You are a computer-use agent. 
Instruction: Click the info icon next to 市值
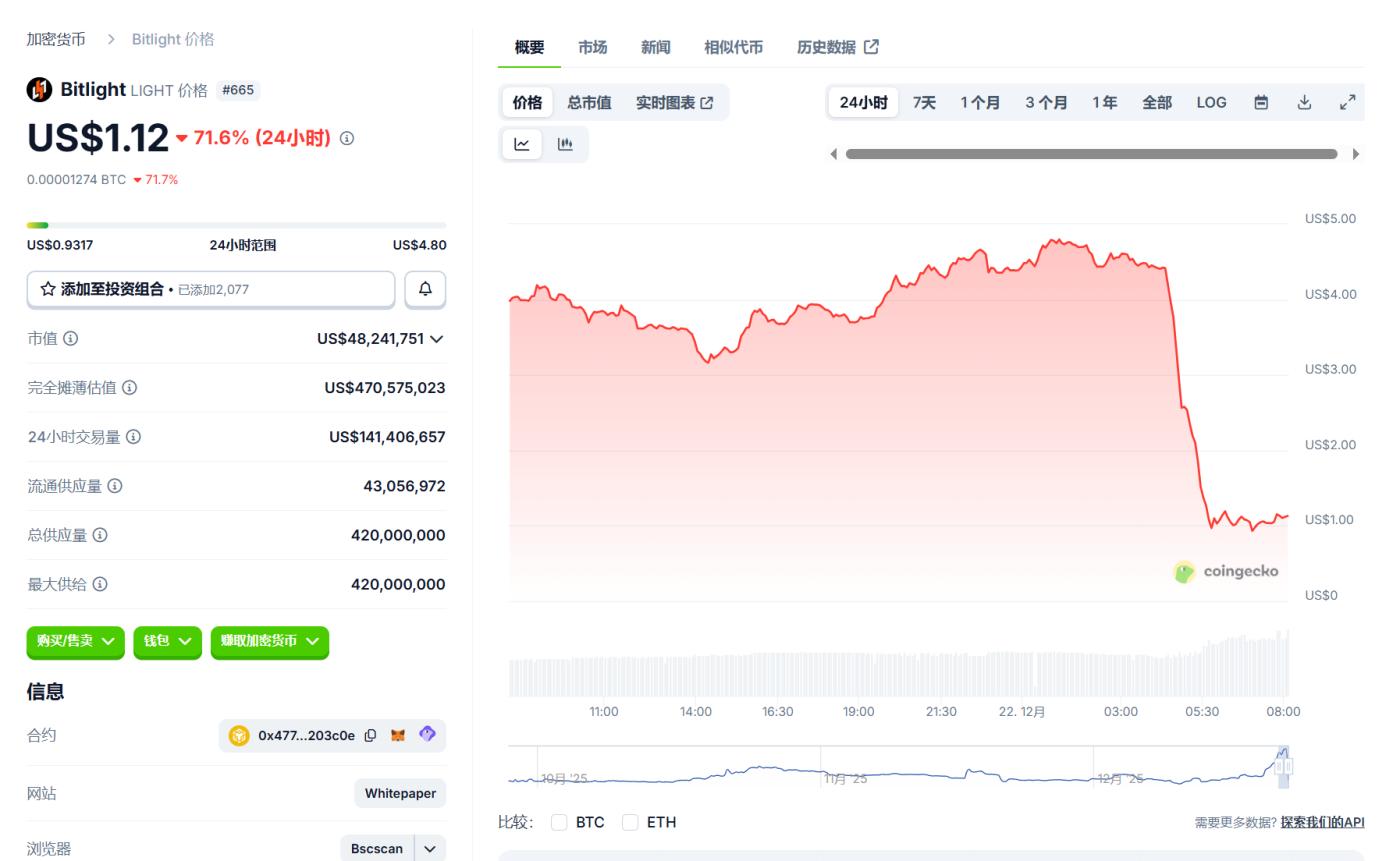(70, 339)
